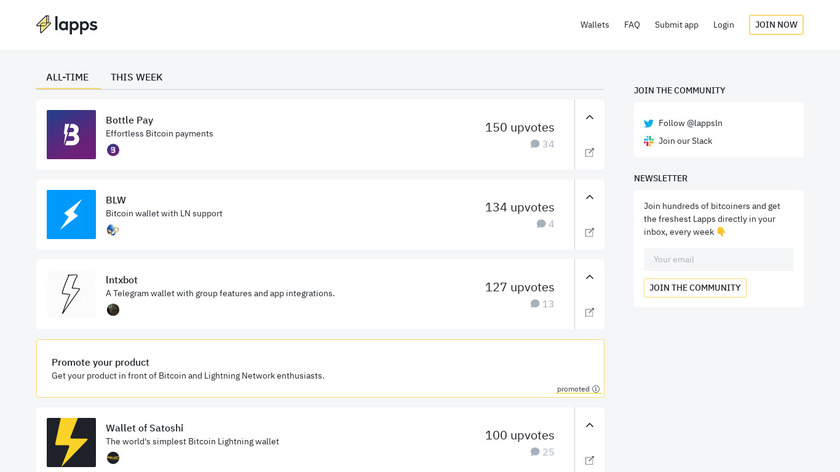Click world's simplest Bitcoin Lightning wallet text

click(x=192, y=441)
